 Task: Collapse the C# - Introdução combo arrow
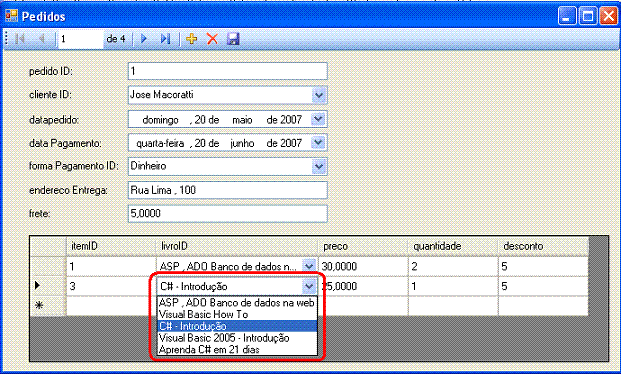(x=309, y=286)
